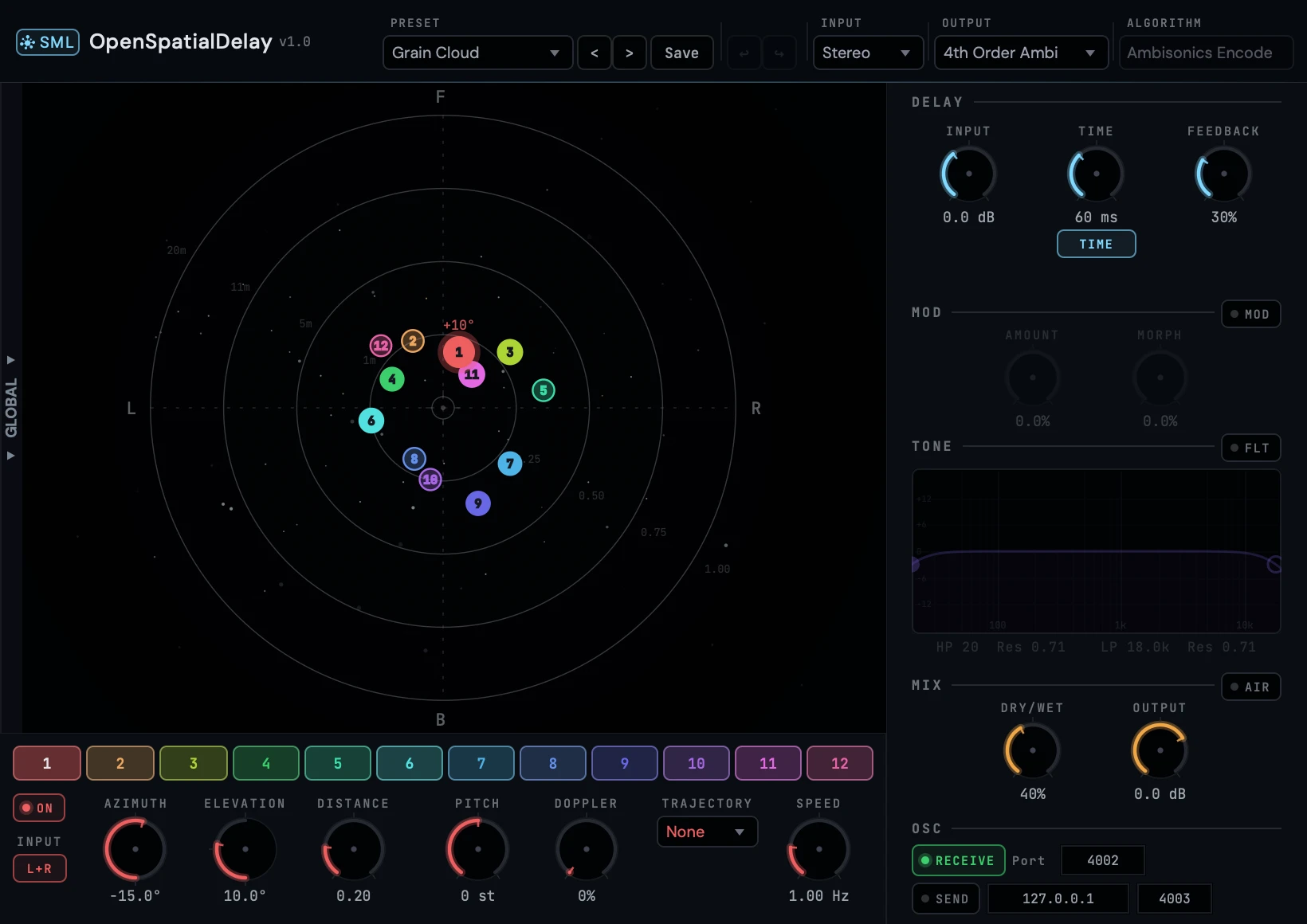Toggle the TIME sync mode button
Viewport: 1307px width, 924px height.
pyautogui.click(x=1096, y=244)
